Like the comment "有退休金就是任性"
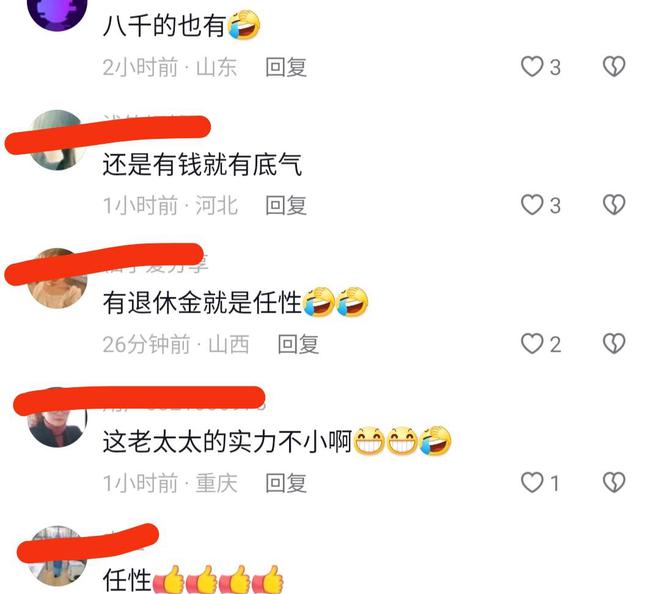 point(532,344)
